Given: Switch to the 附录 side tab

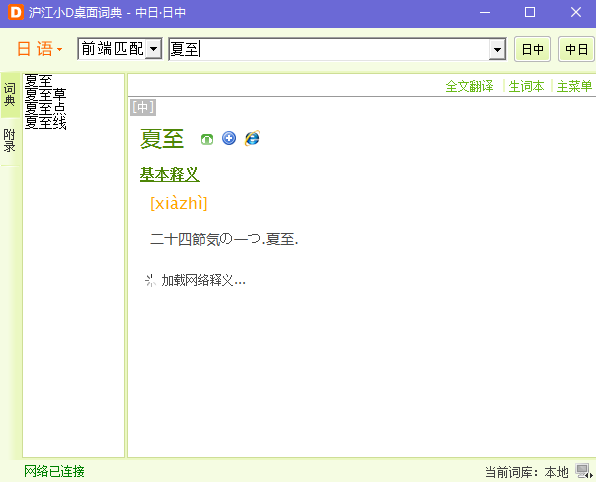Looking at the screenshot, I should click(x=10, y=140).
